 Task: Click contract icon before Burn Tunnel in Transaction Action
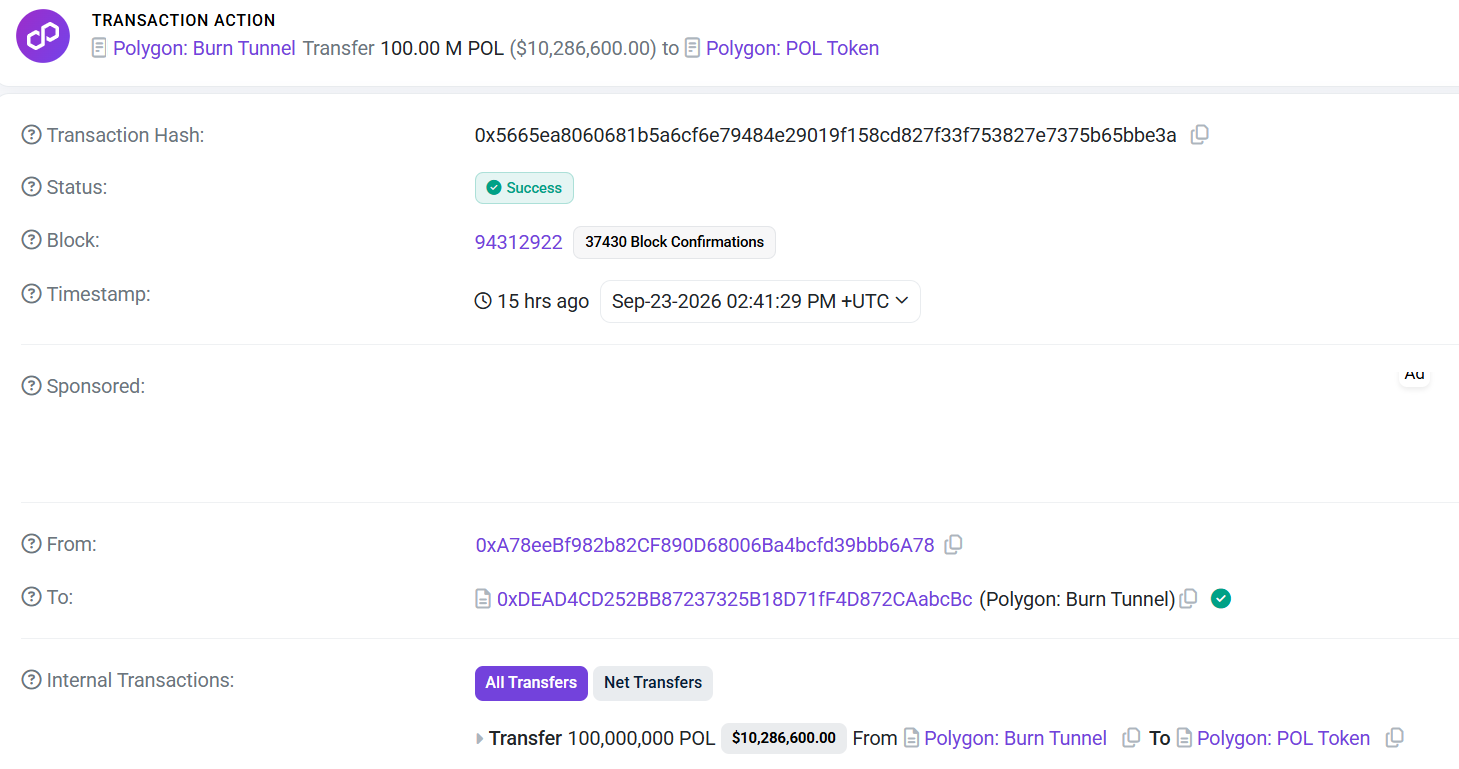[99, 48]
